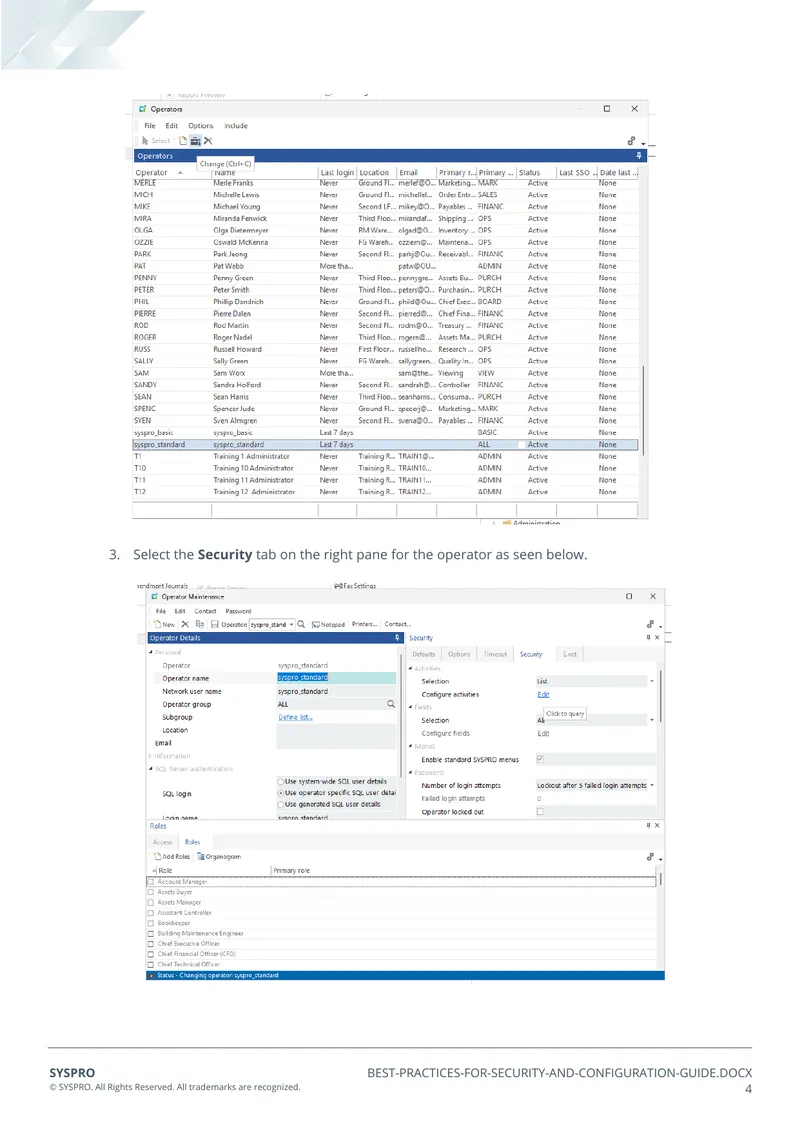Switch to the Options tab
800x1130 pixels.
click(459, 654)
